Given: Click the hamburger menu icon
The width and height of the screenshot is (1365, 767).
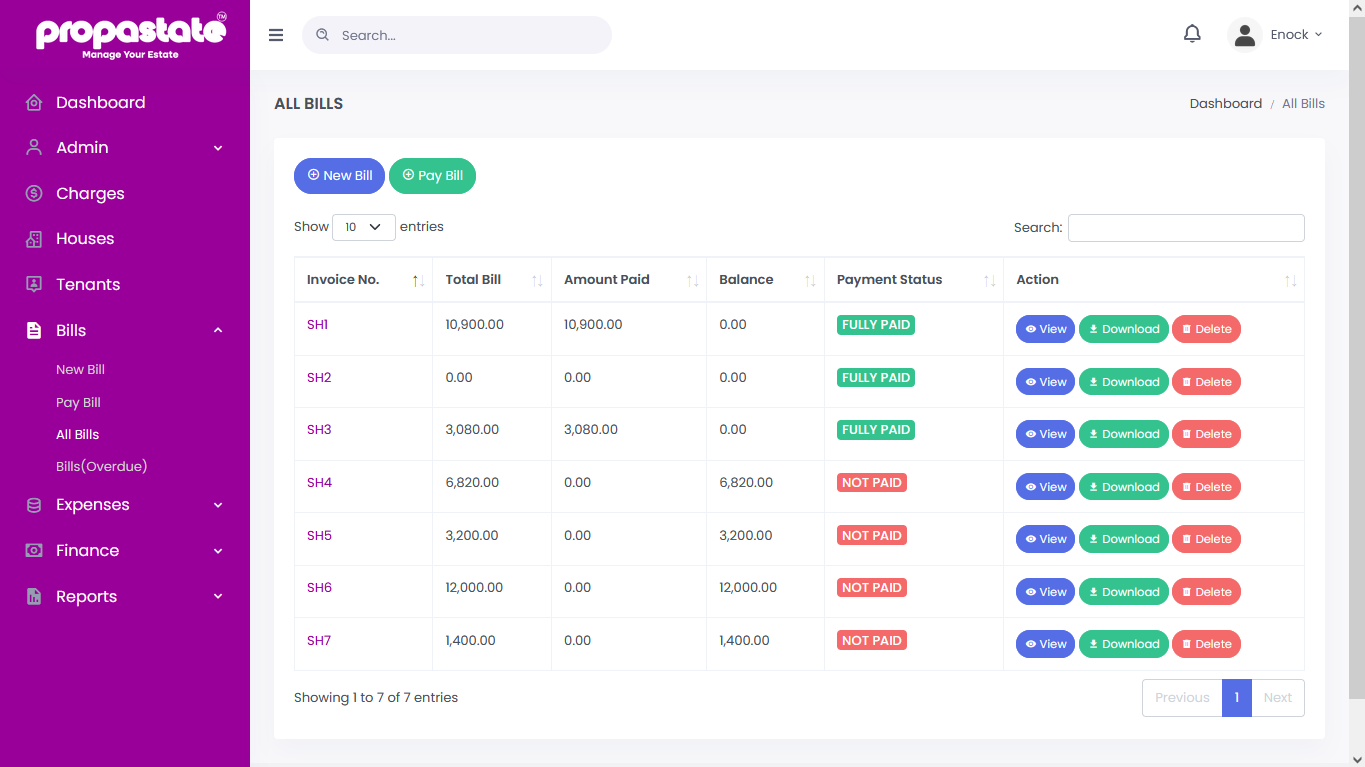Looking at the screenshot, I should click(276, 35).
